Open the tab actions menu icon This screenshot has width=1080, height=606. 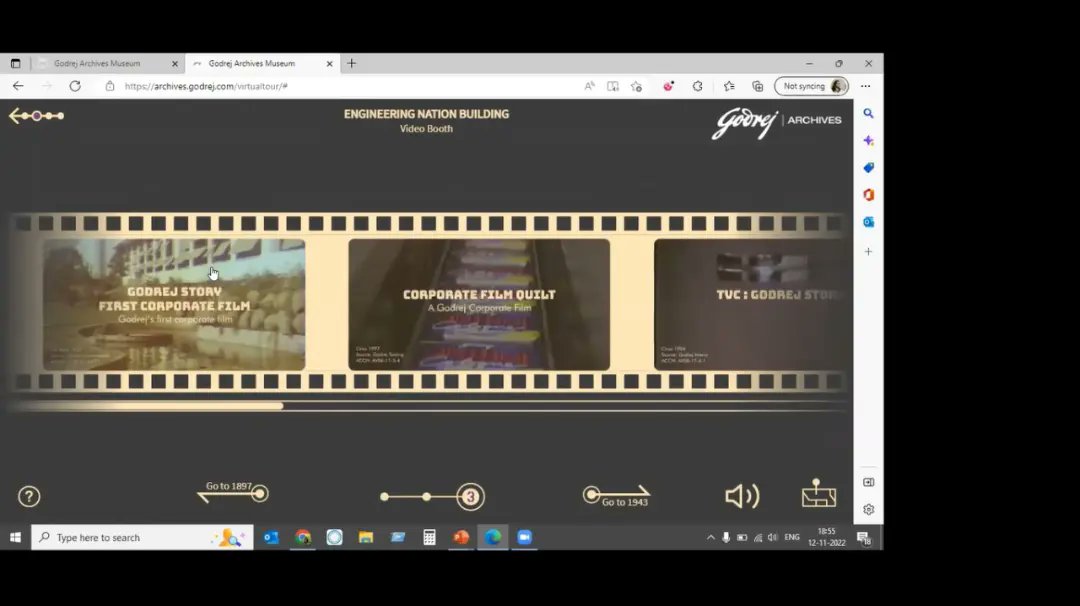(x=15, y=63)
